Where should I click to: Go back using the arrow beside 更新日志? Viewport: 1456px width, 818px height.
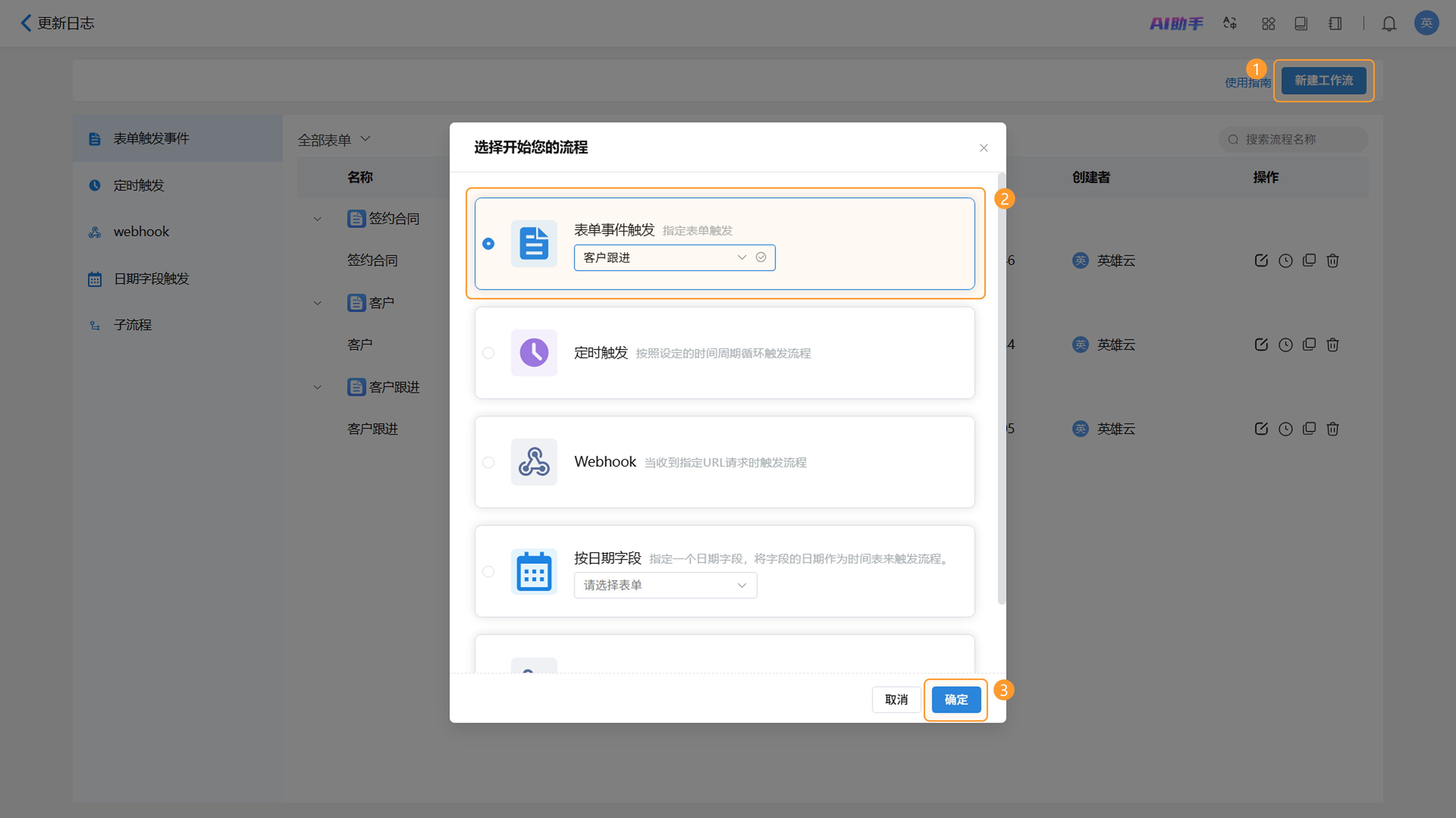[25, 23]
